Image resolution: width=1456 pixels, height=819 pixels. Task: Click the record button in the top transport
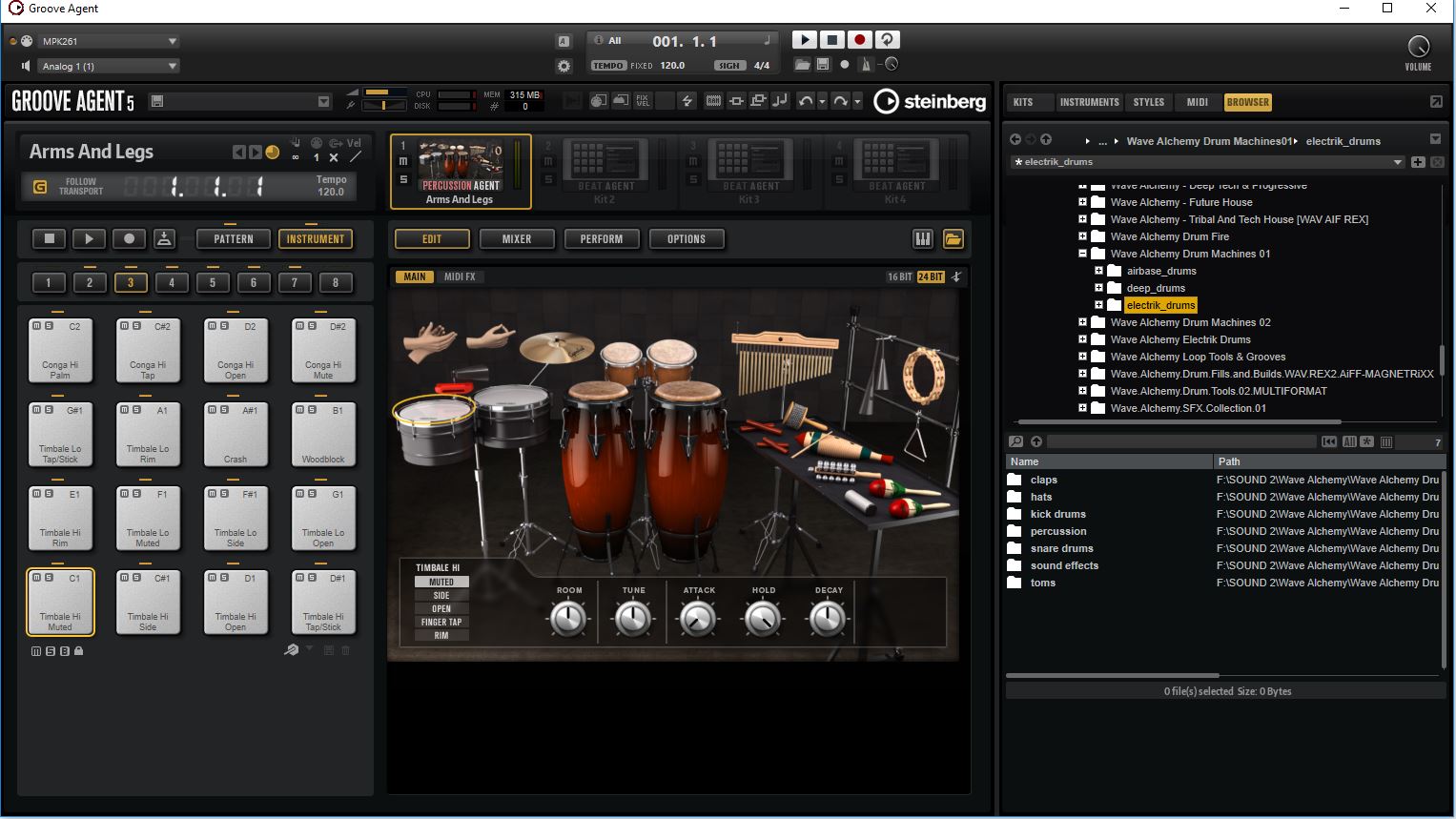(859, 40)
